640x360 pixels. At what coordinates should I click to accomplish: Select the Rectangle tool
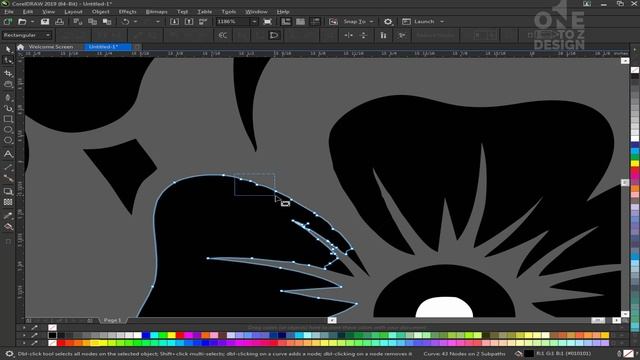(8, 119)
